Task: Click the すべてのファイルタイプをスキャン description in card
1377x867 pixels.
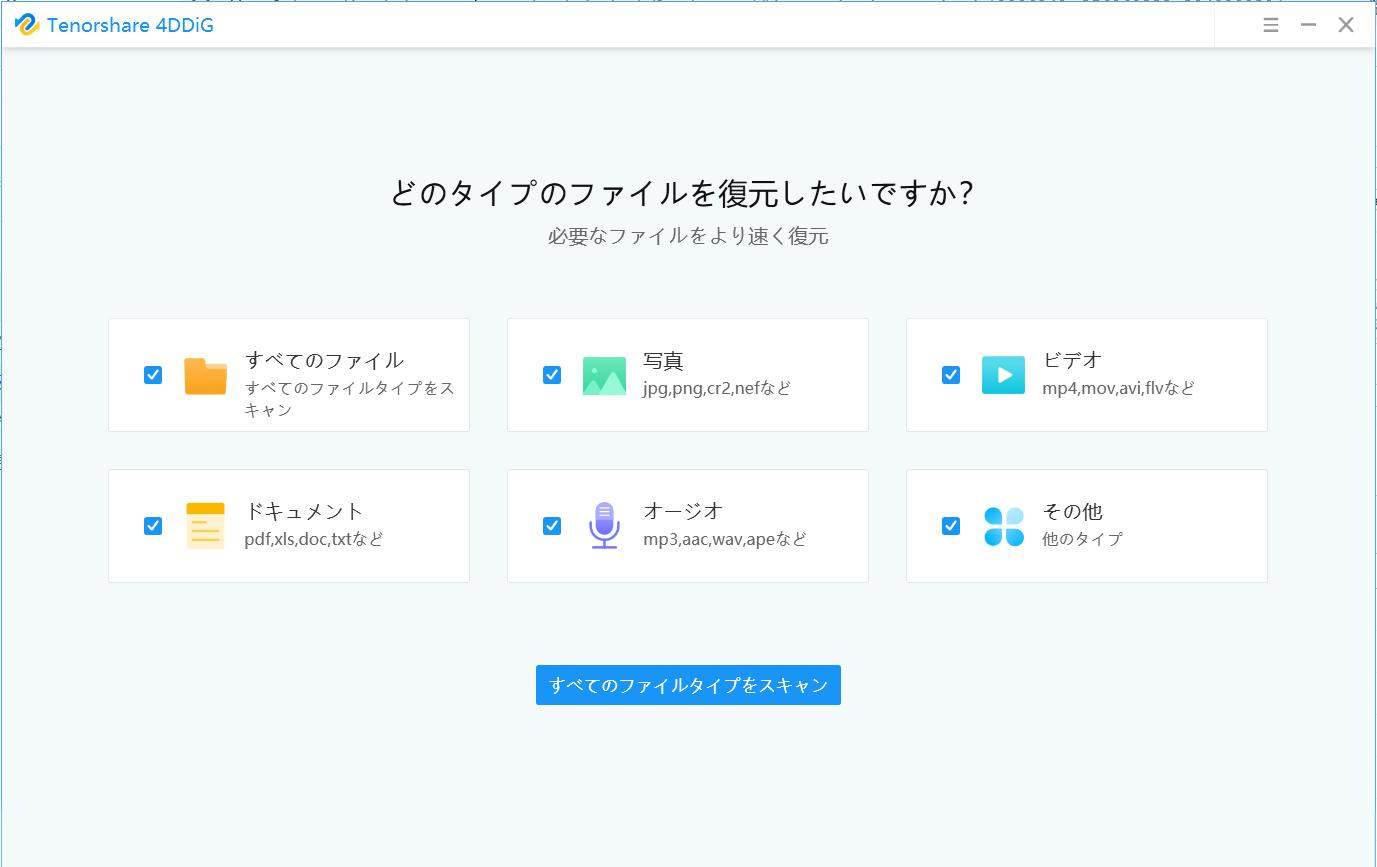Action: click(x=349, y=399)
